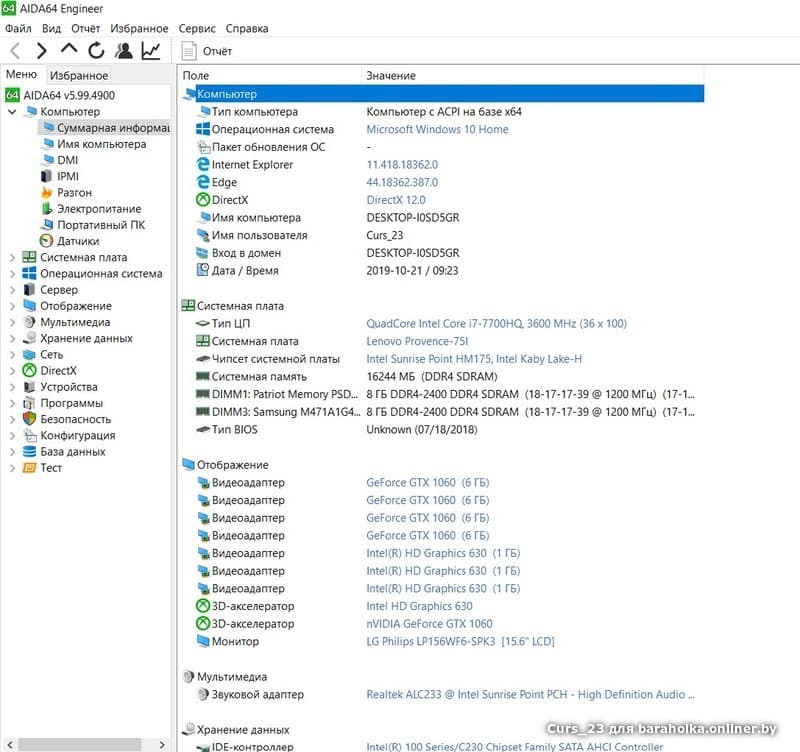Open the Вид menu
The width and height of the screenshot is (800, 752).
(x=51, y=28)
